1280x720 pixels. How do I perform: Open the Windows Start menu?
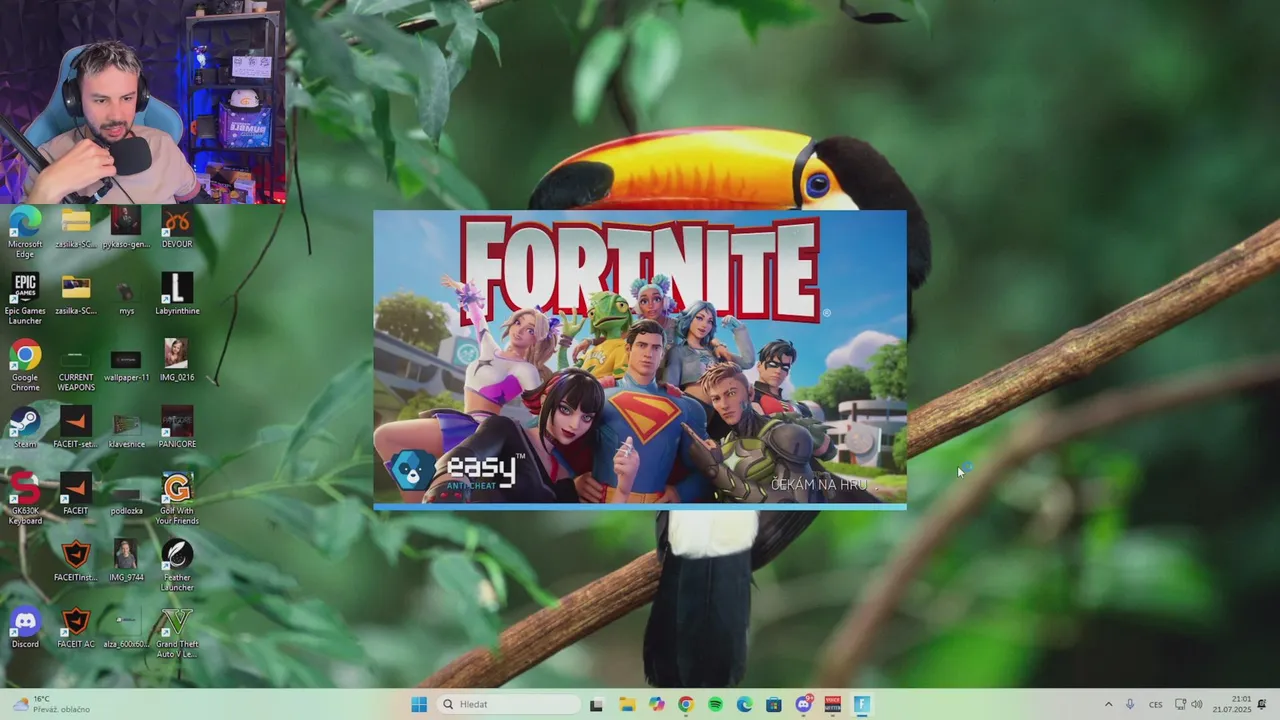coord(419,704)
